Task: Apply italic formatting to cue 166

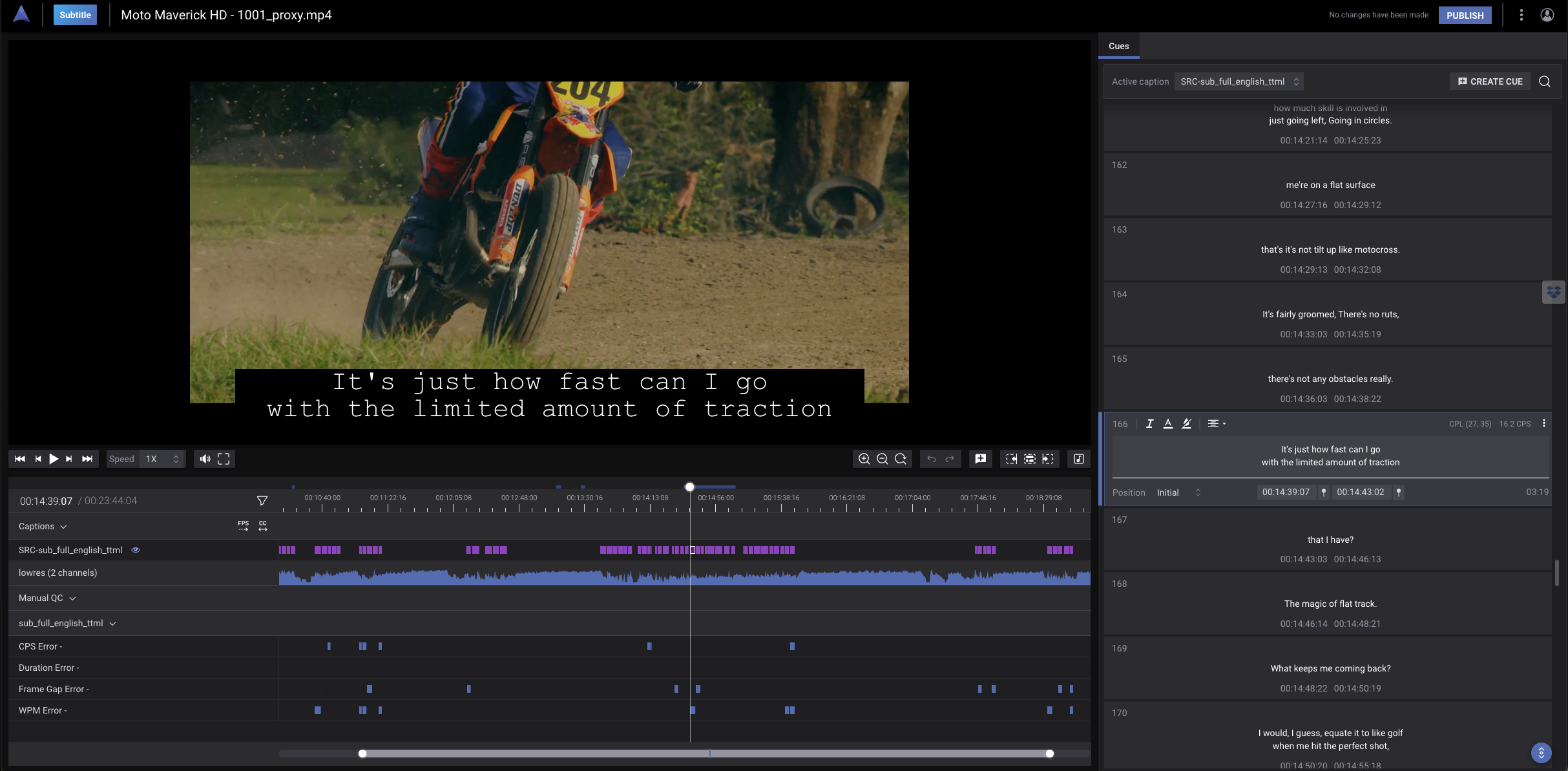Action: [1149, 424]
